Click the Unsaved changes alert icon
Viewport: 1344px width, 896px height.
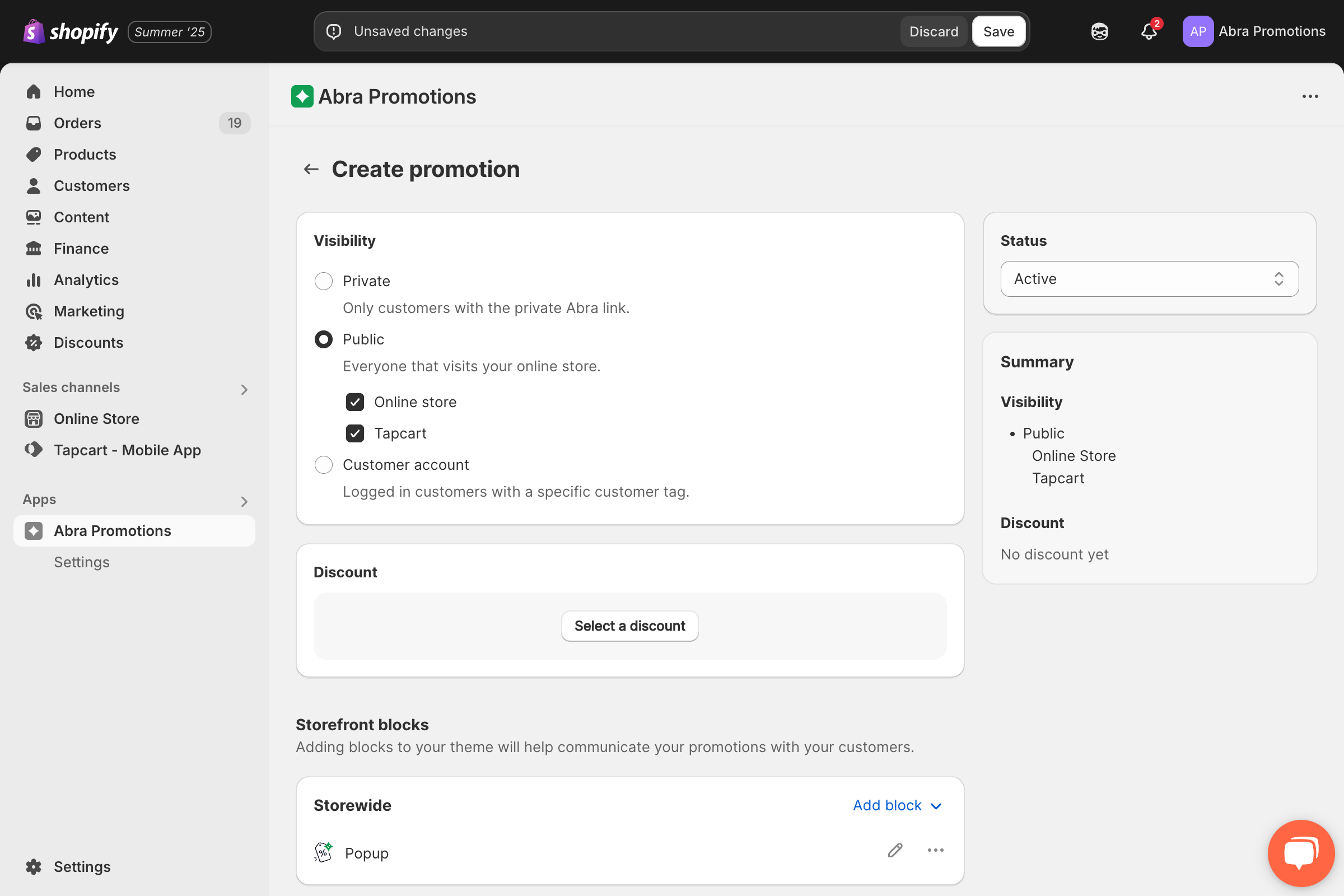(x=334, y=31)
